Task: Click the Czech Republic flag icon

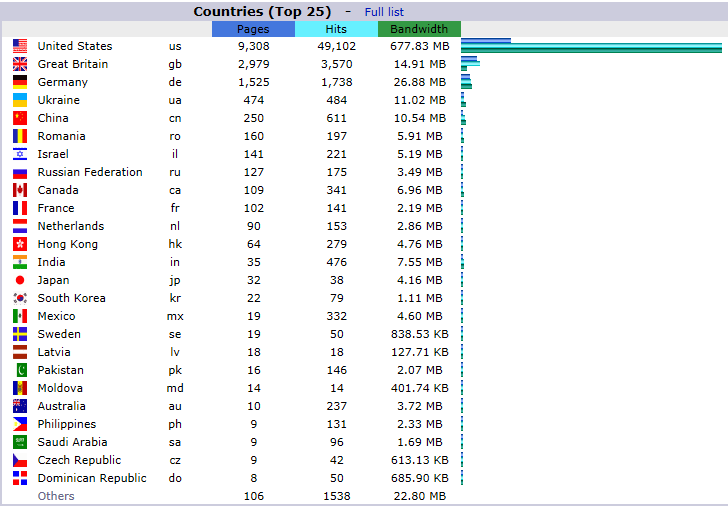Action: click(20, 460)
